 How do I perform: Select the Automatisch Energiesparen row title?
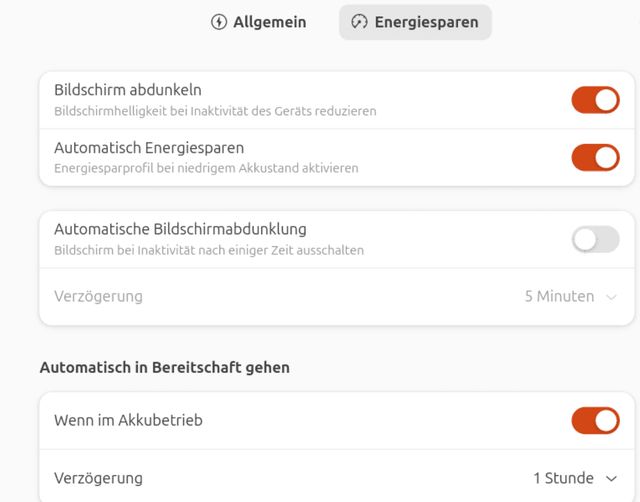click(x=149, y=148)
